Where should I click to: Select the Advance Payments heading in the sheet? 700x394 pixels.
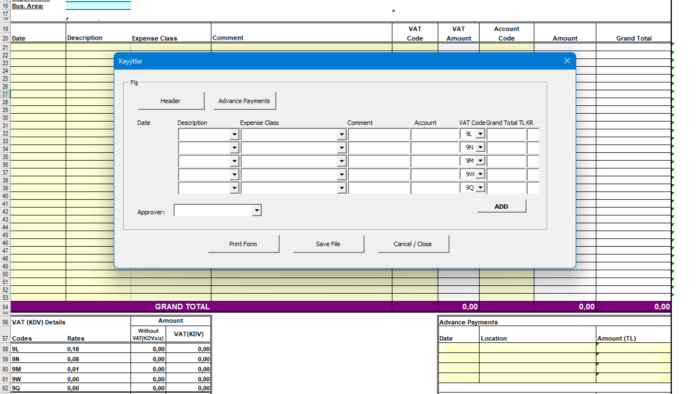[x=468, y=322]
